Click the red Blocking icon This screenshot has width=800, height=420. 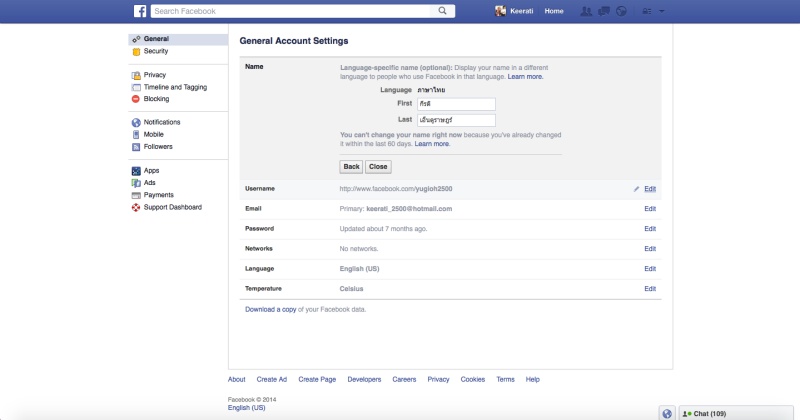coord(136,99)
